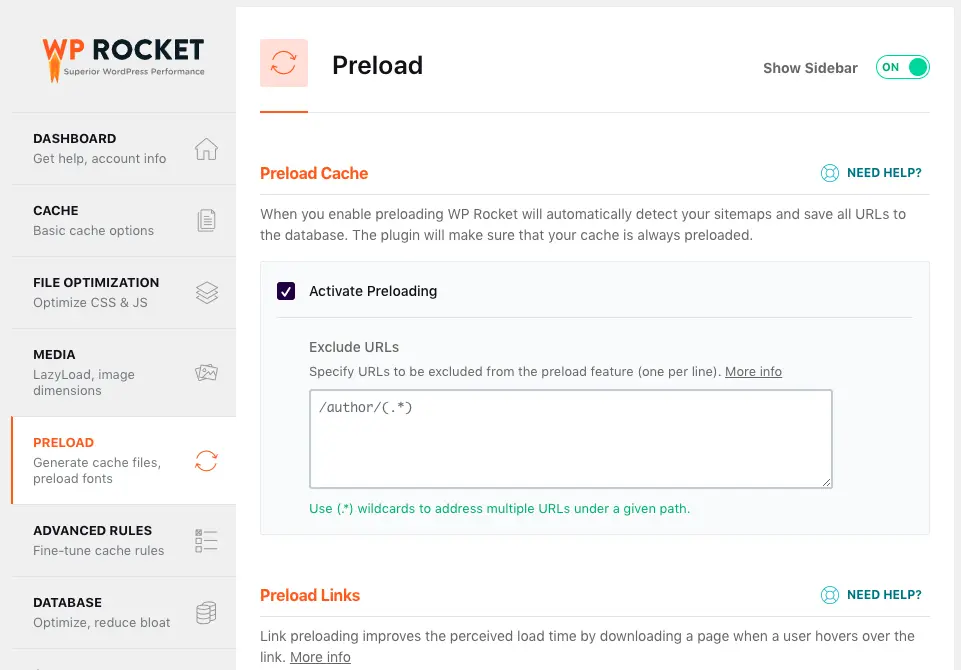
Task: Click the Media images icon
Action: point(206,373)
